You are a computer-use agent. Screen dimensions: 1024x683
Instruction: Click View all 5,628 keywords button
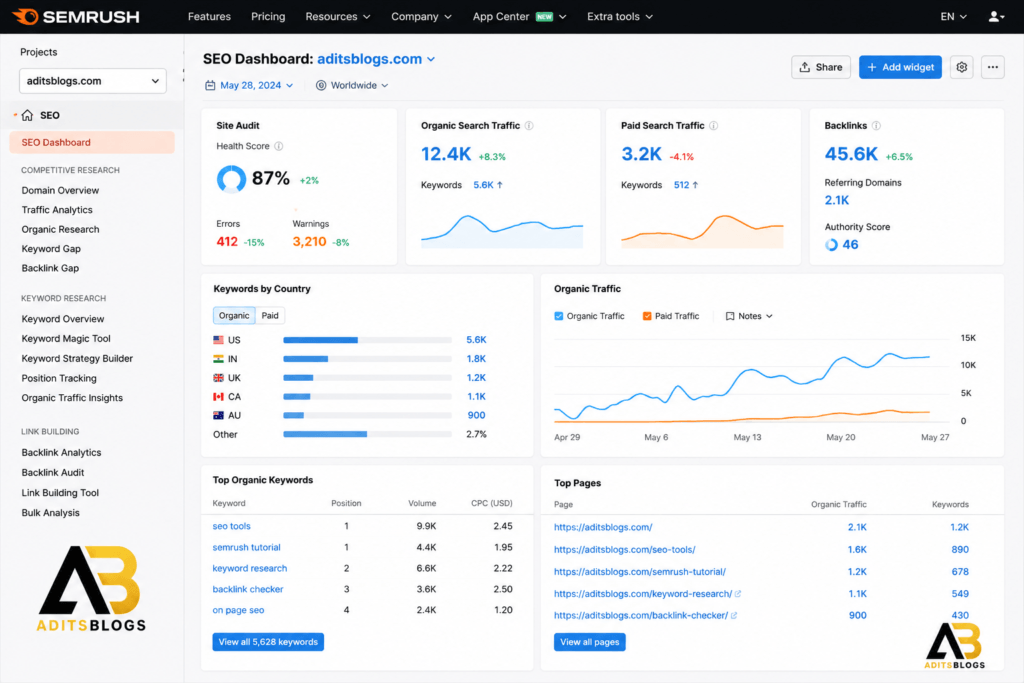click(268, 642)
